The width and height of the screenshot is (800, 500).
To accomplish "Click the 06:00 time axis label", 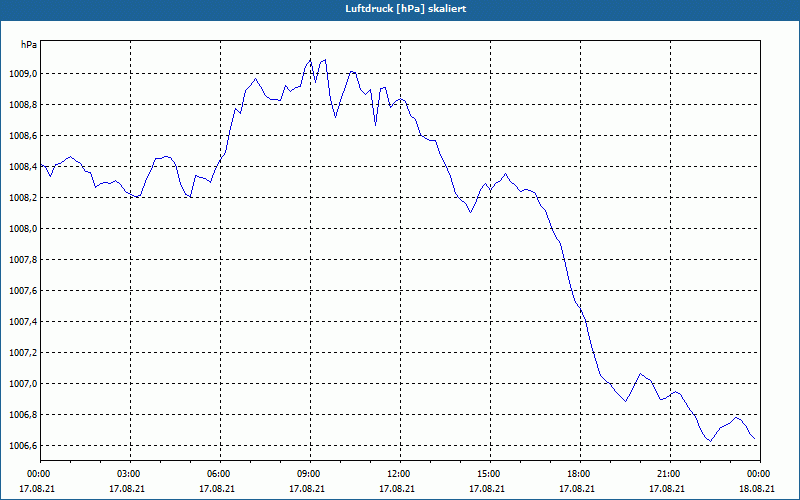I will (220, 474).
